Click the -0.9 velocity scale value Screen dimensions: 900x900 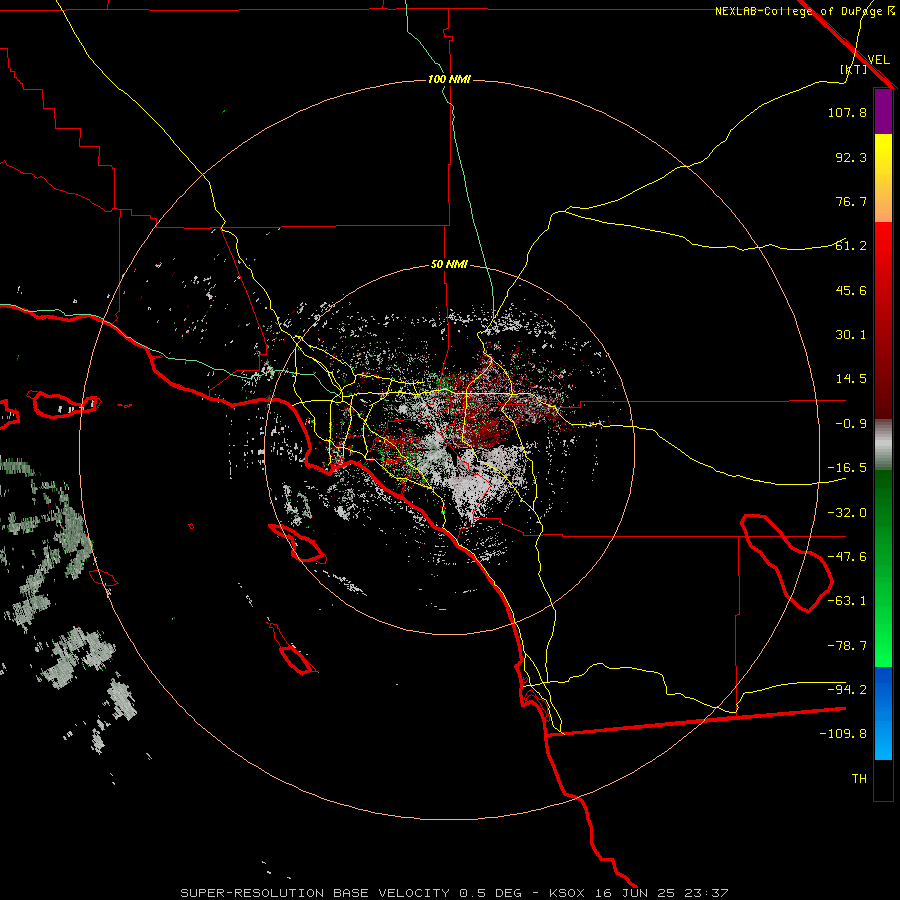click(851, 424)
